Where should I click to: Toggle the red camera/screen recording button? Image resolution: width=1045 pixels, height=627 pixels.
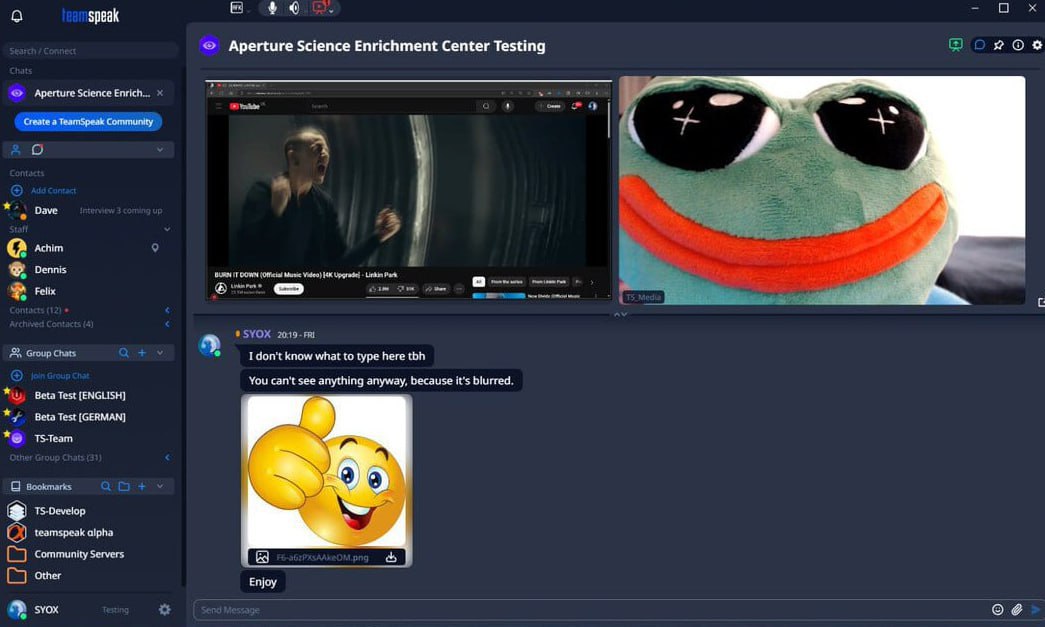(x=320, y=8)
